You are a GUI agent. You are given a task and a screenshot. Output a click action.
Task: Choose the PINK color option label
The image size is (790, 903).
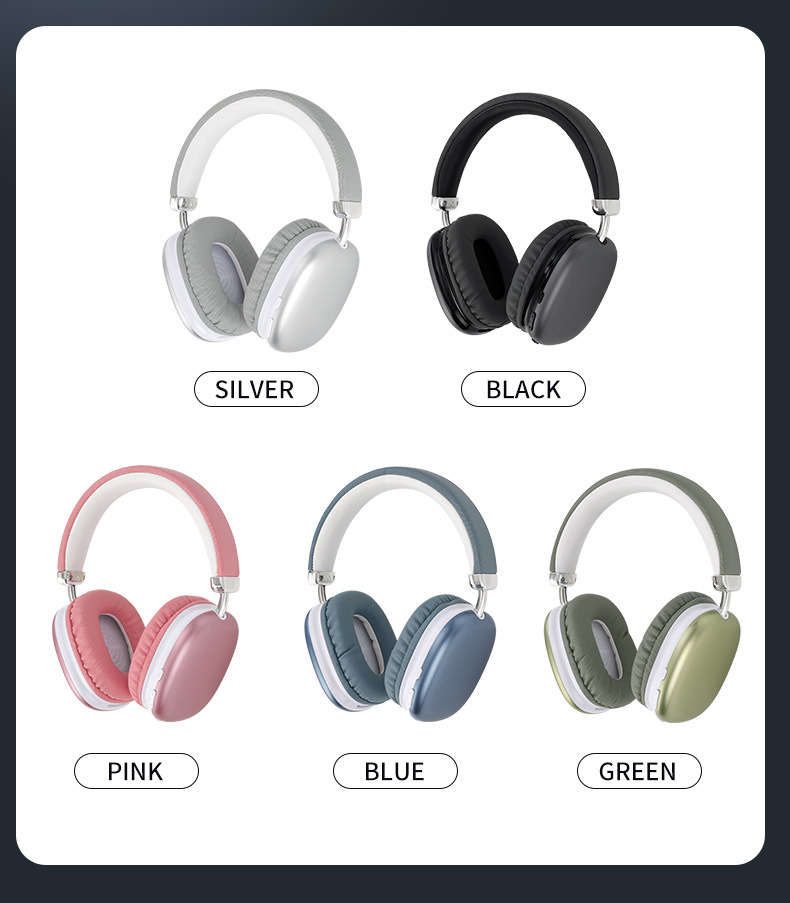click(x=136, y=771)
